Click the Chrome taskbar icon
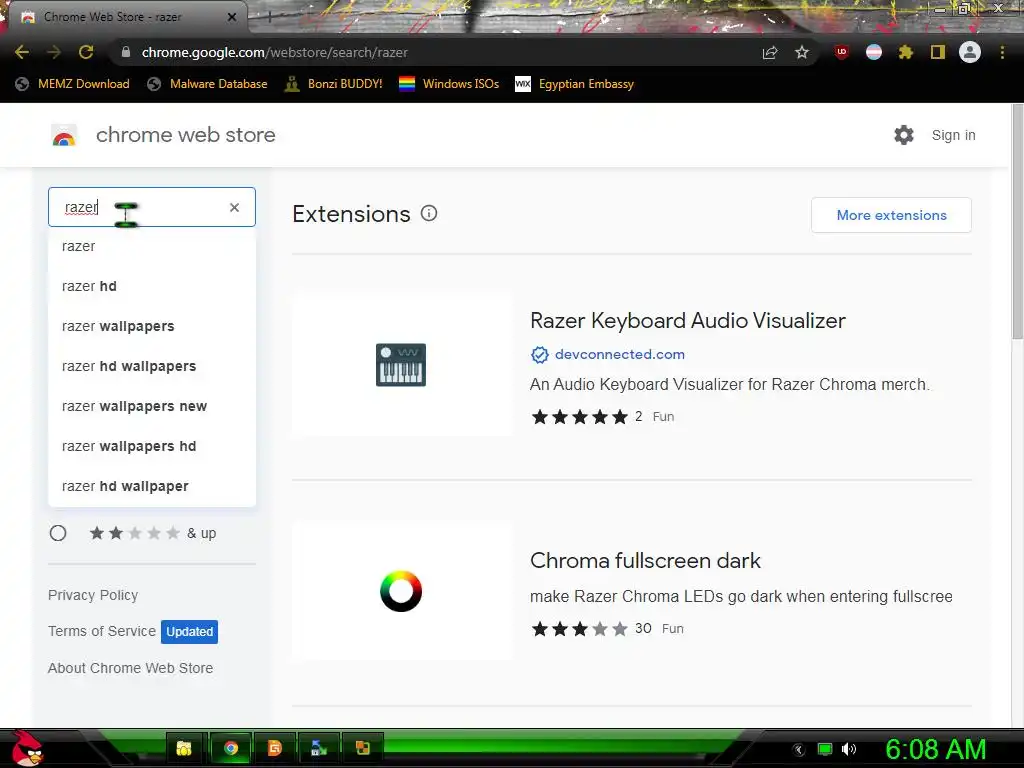The image size is (1024, 768). 231,748
